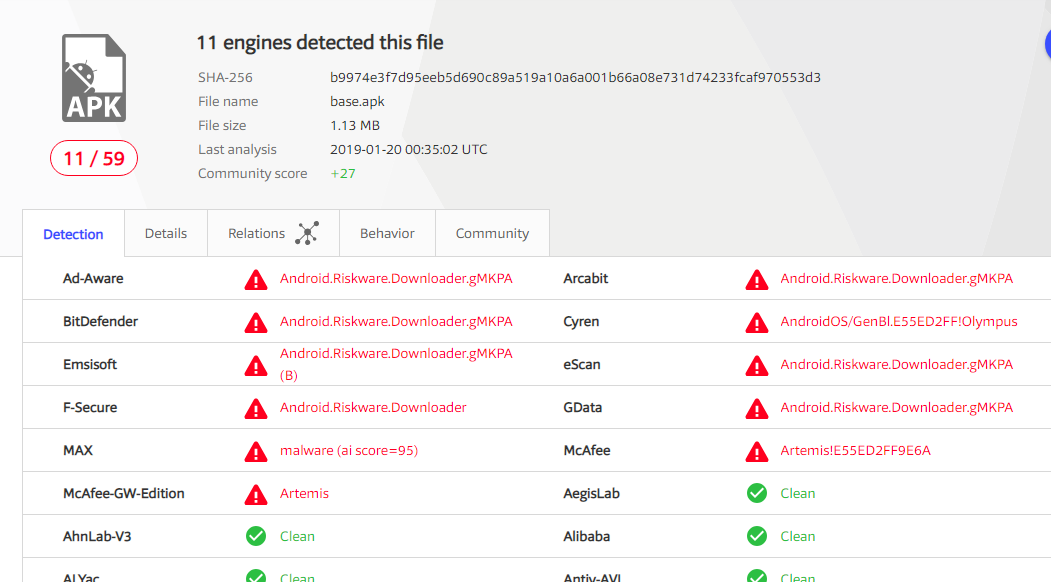The height and width of the screenshot is (582, 1051).
Task: Click the McAfee warning triangle icon
Action: 757,451
